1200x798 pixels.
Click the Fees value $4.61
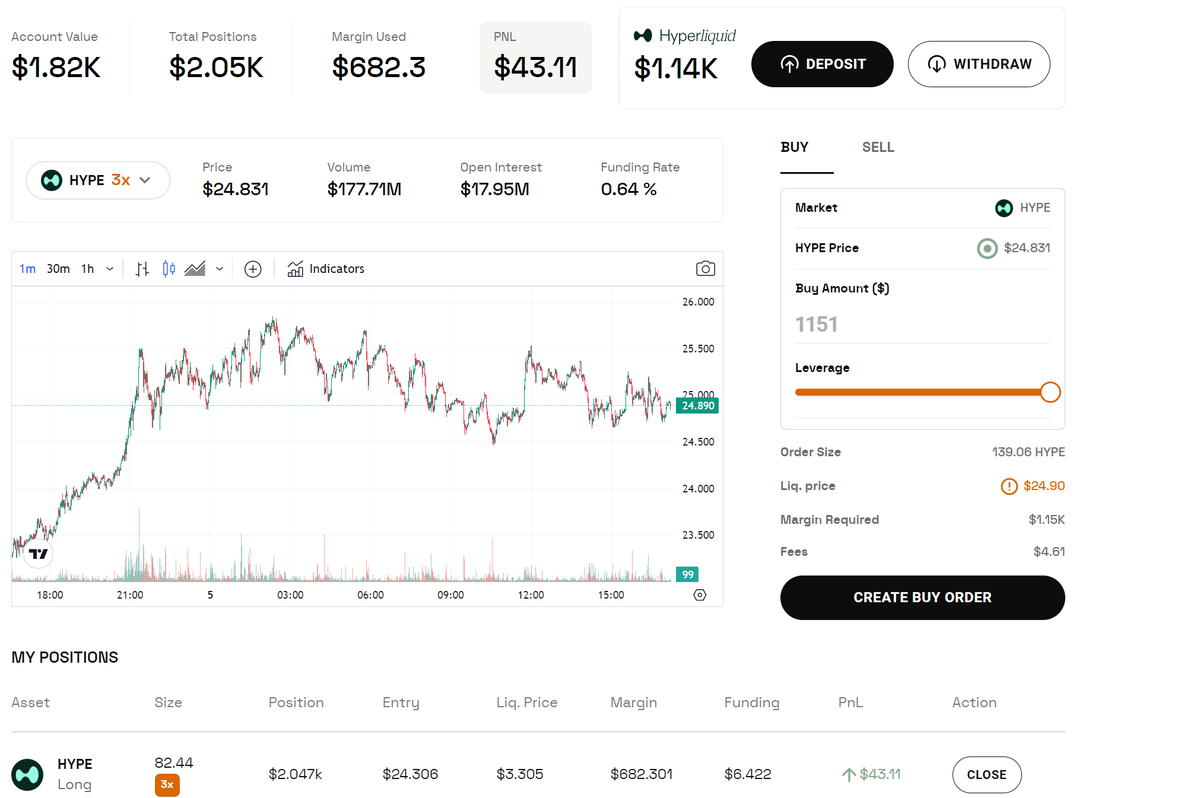[1049, 552]
